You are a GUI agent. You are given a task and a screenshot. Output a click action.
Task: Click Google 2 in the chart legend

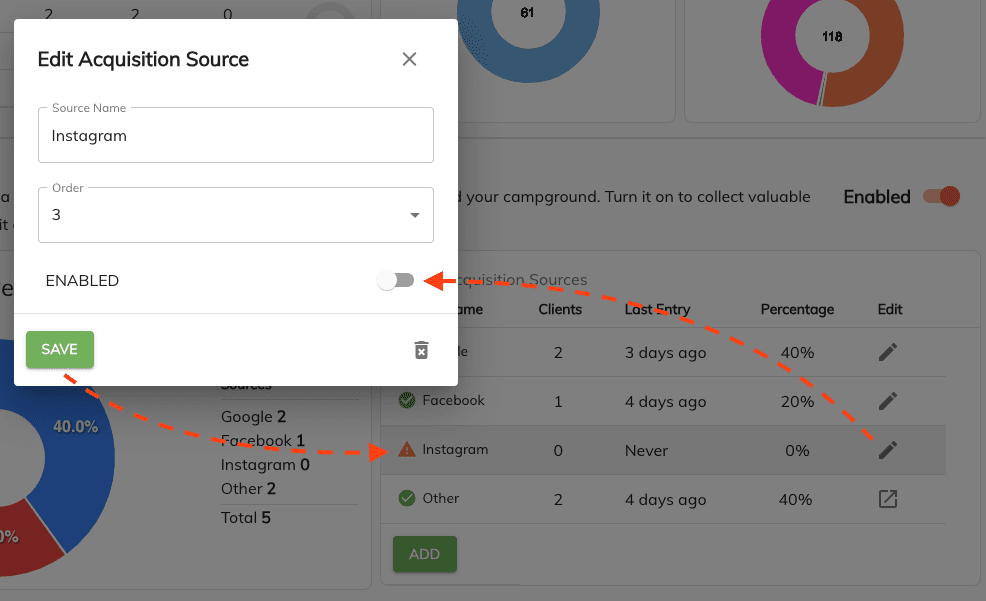tap(253, 417)
